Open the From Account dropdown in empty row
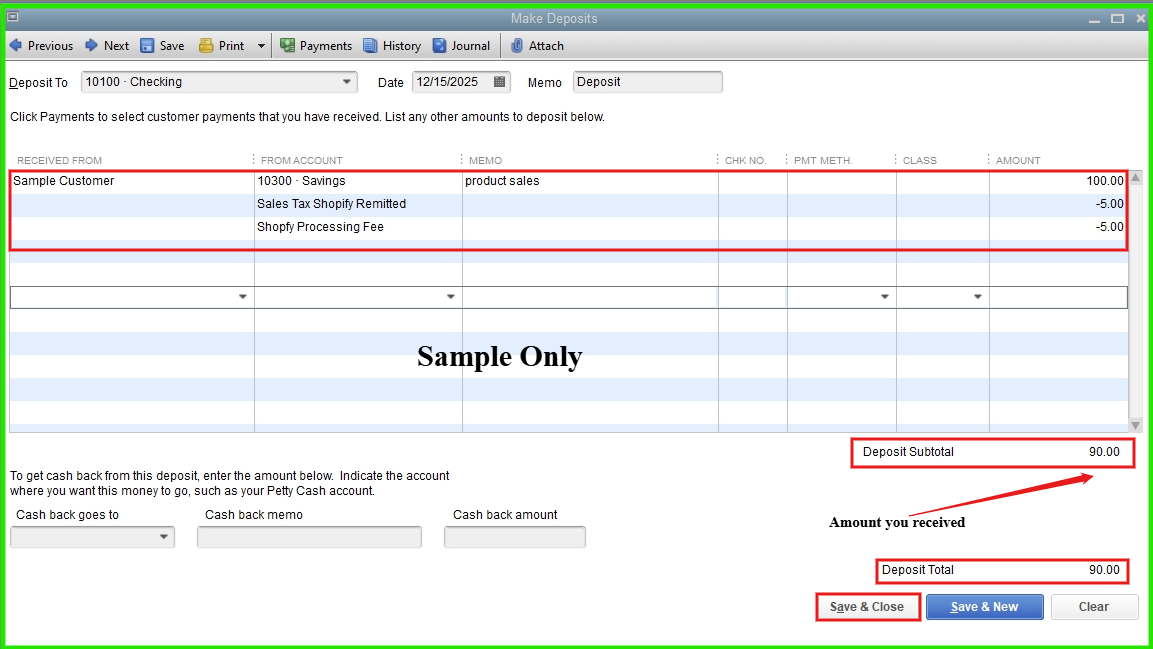This screenshot has width=1153, height=649. click(x=451, y=297)
